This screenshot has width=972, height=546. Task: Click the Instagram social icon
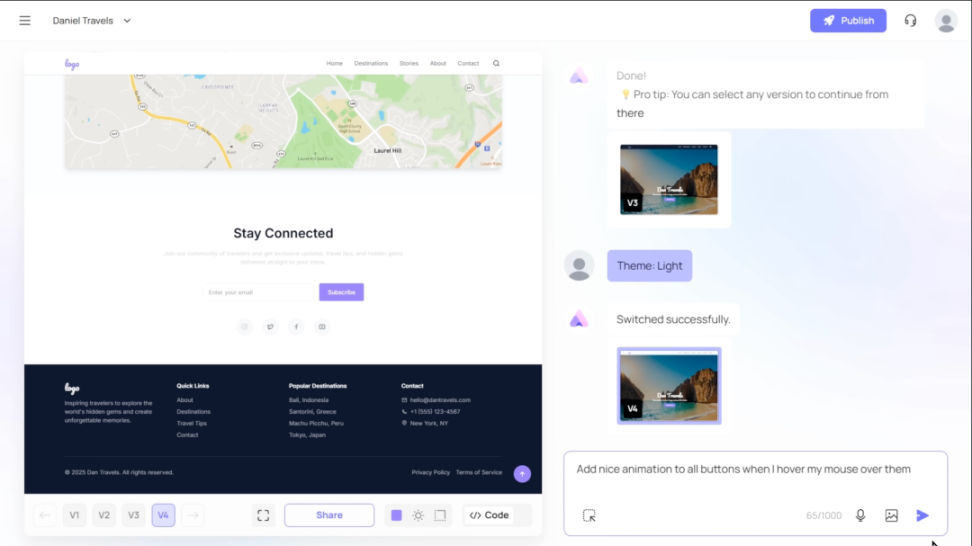pyautogui.click(x=244, y=327)
